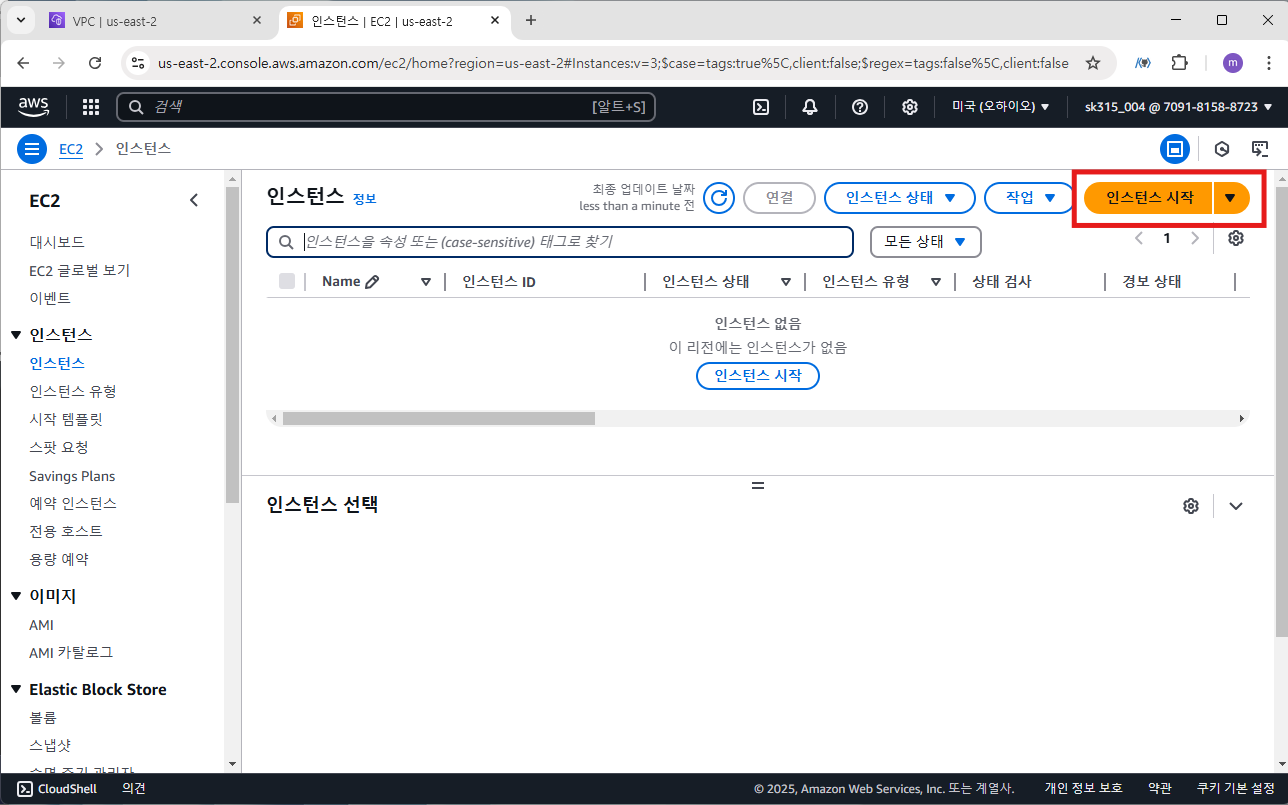Click the EC2 breadcrumb link

(x=71, y=149)
